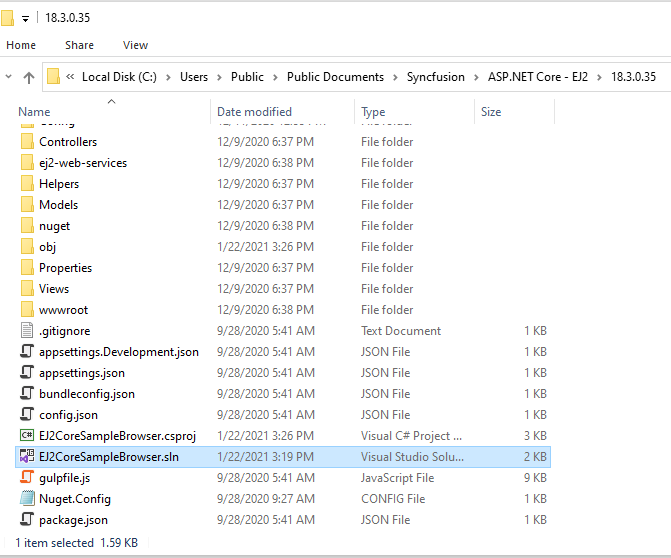The image size is (671, 558).
Task: Go to Syncfusion in the address path
Action: 435,77
